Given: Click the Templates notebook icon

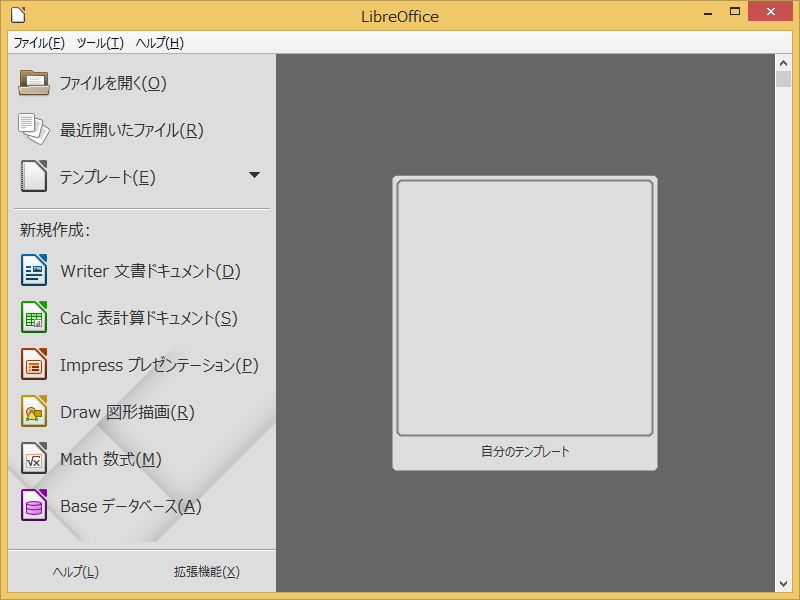Looking at the screenshot, I should [33, 176].
